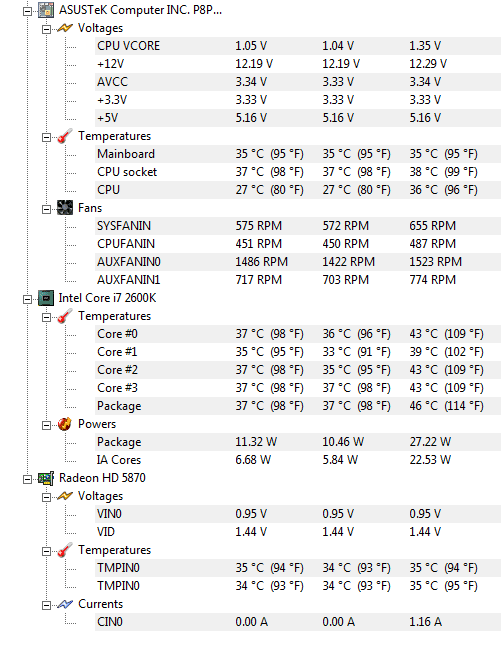Collapse the Radeon HD 5870 node
This screenshot has height=650, width=501.
coord(27,479)
